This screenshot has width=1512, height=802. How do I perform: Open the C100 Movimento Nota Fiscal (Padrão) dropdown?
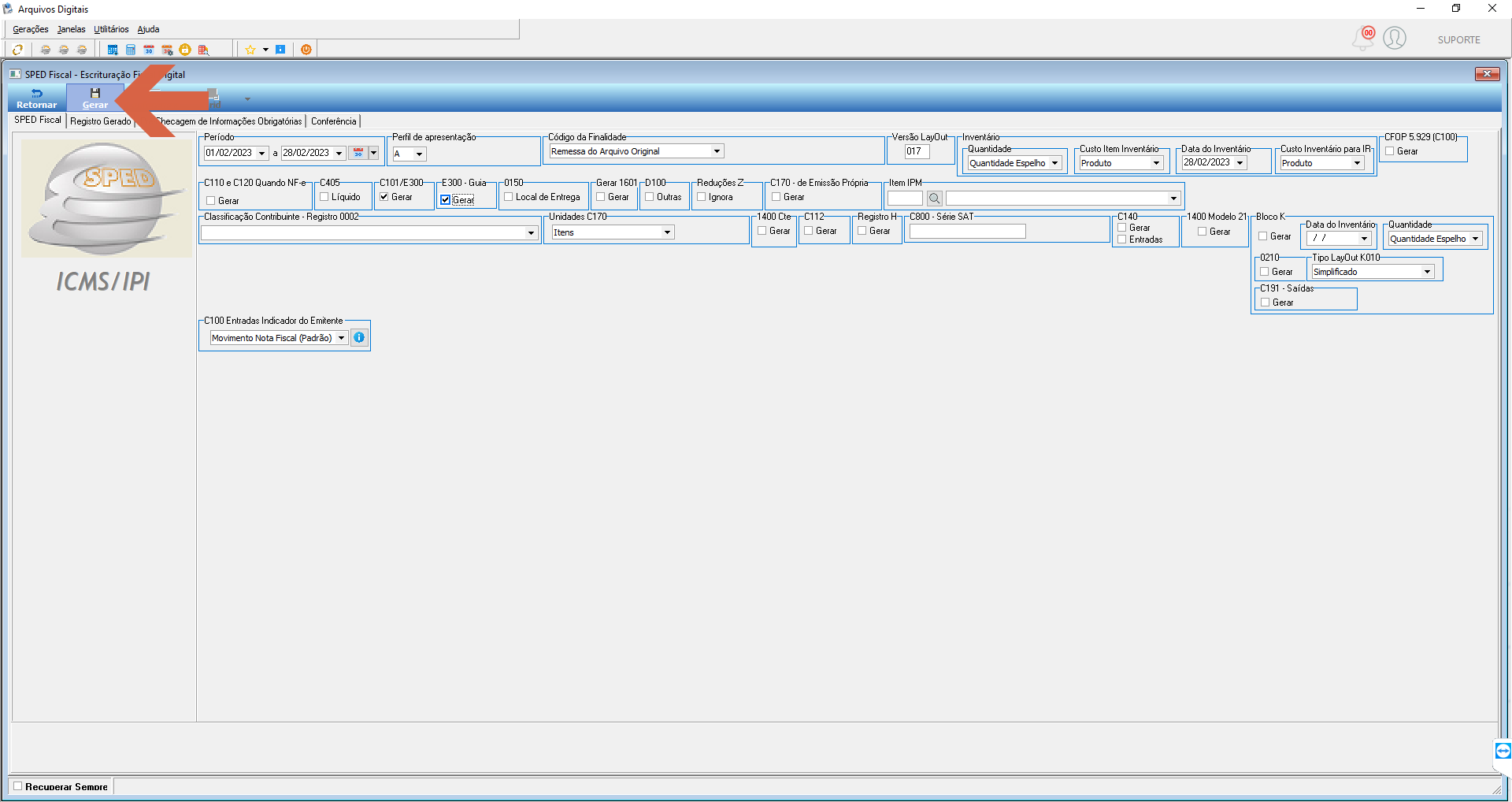click(341, 338)
